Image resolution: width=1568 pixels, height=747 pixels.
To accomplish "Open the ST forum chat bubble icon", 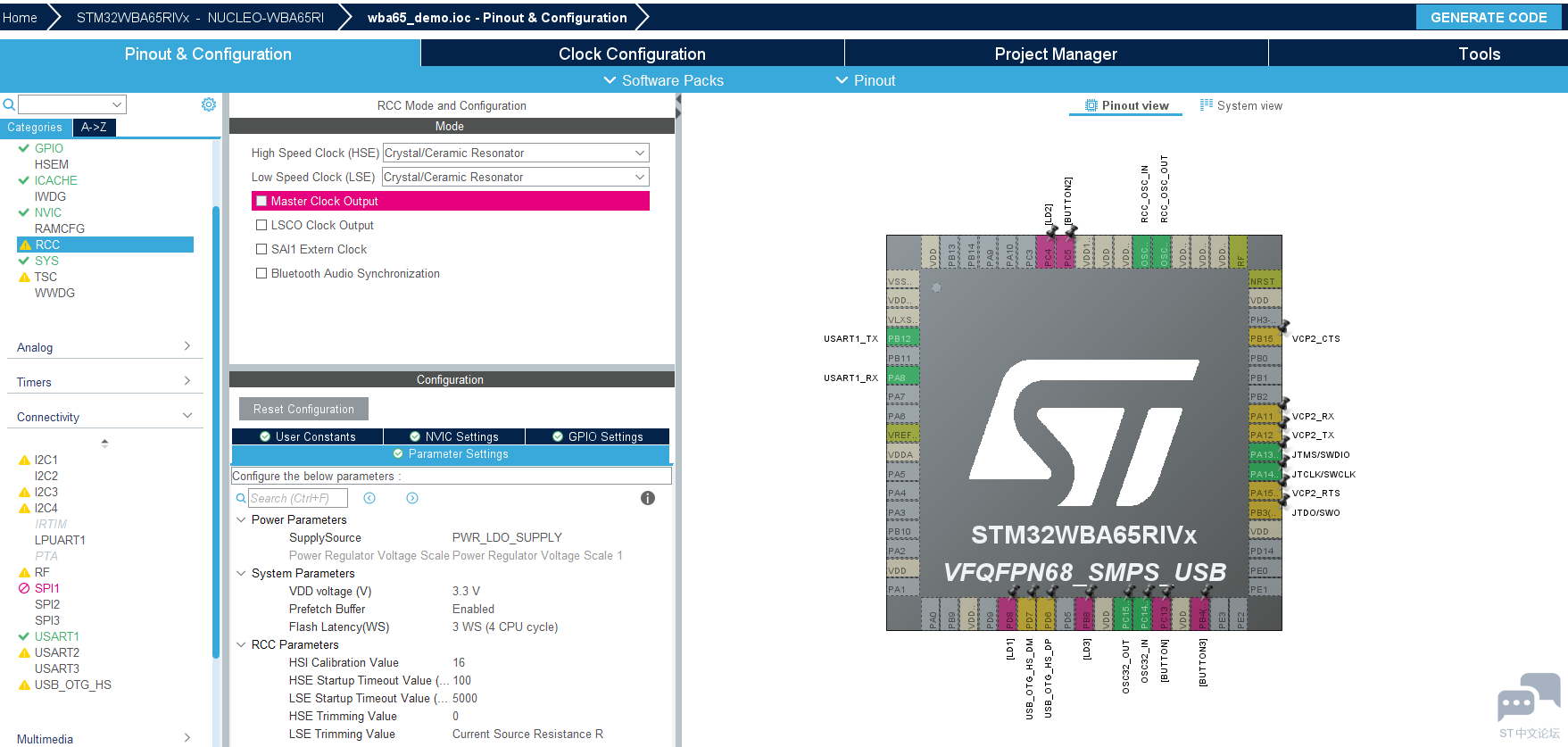I will click(1529, 698).
